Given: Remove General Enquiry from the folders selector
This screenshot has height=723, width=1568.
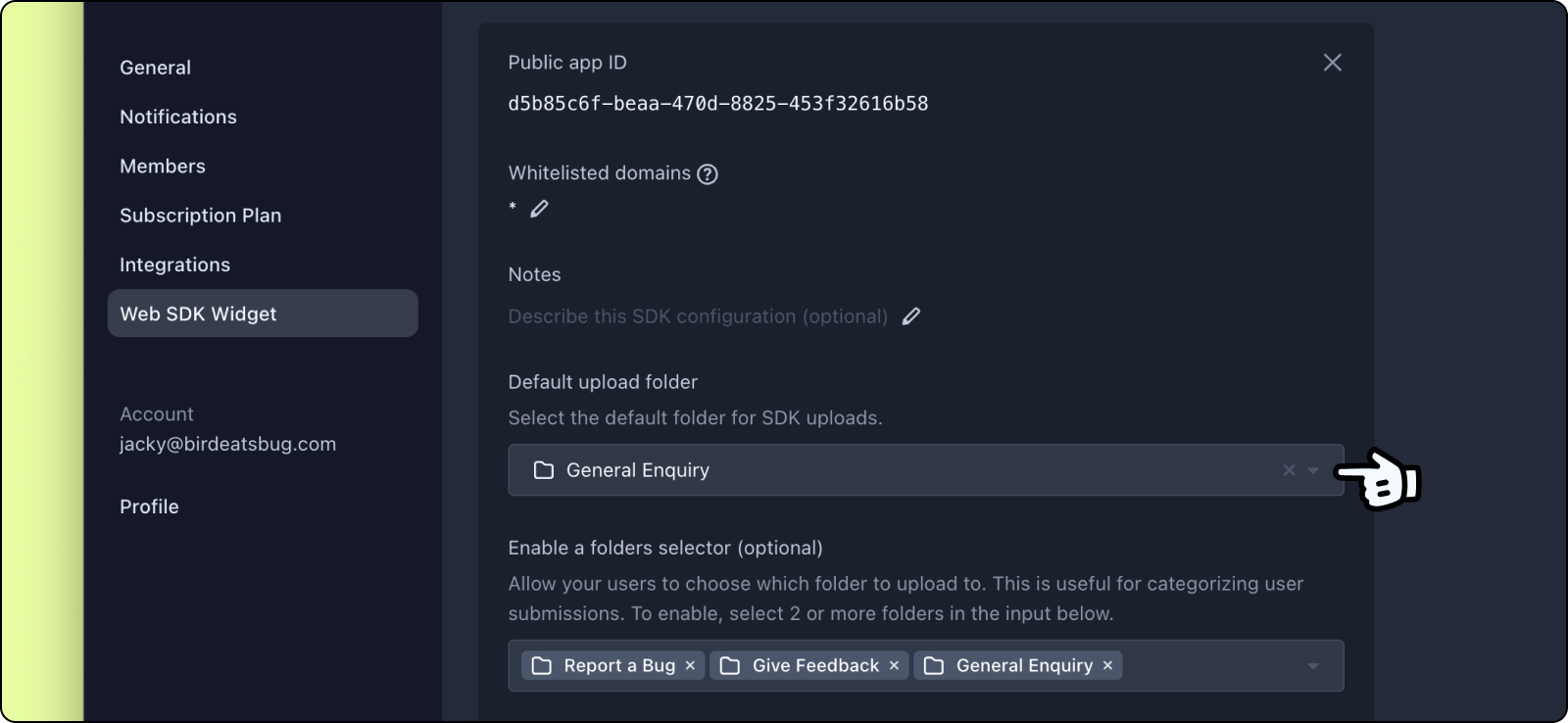Looking at the screenshot, I should coord(1105,665).
